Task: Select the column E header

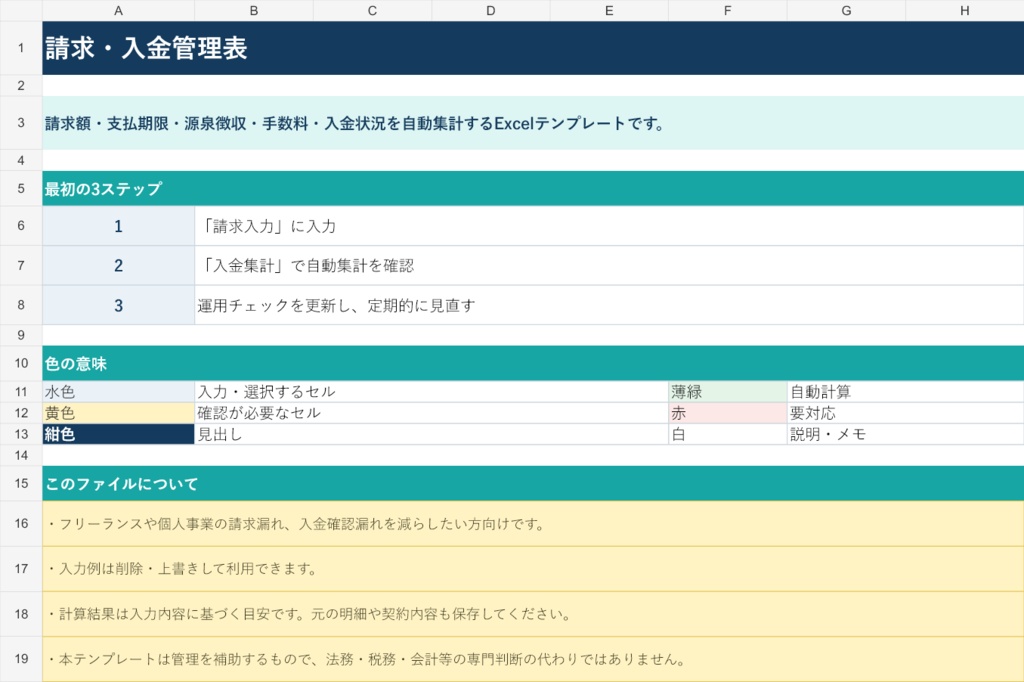Action: [609, 10]
